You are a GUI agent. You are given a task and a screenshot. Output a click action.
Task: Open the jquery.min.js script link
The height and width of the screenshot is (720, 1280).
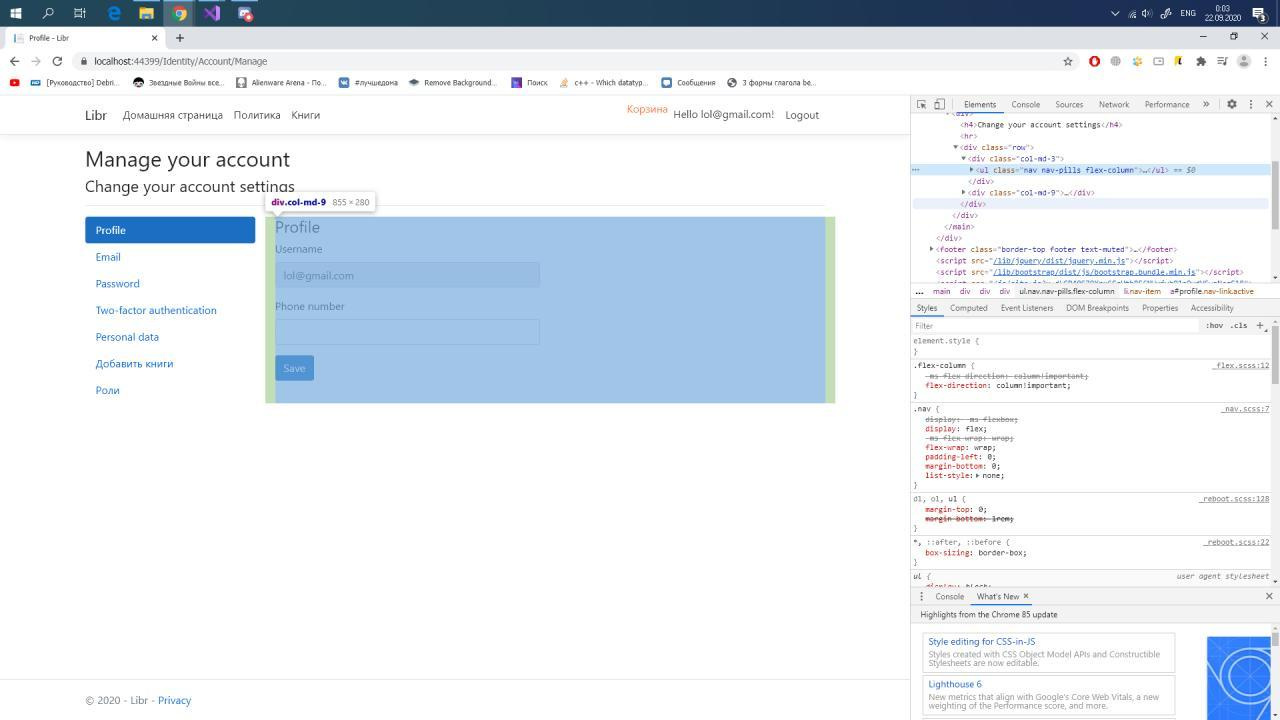point(1059,260)
